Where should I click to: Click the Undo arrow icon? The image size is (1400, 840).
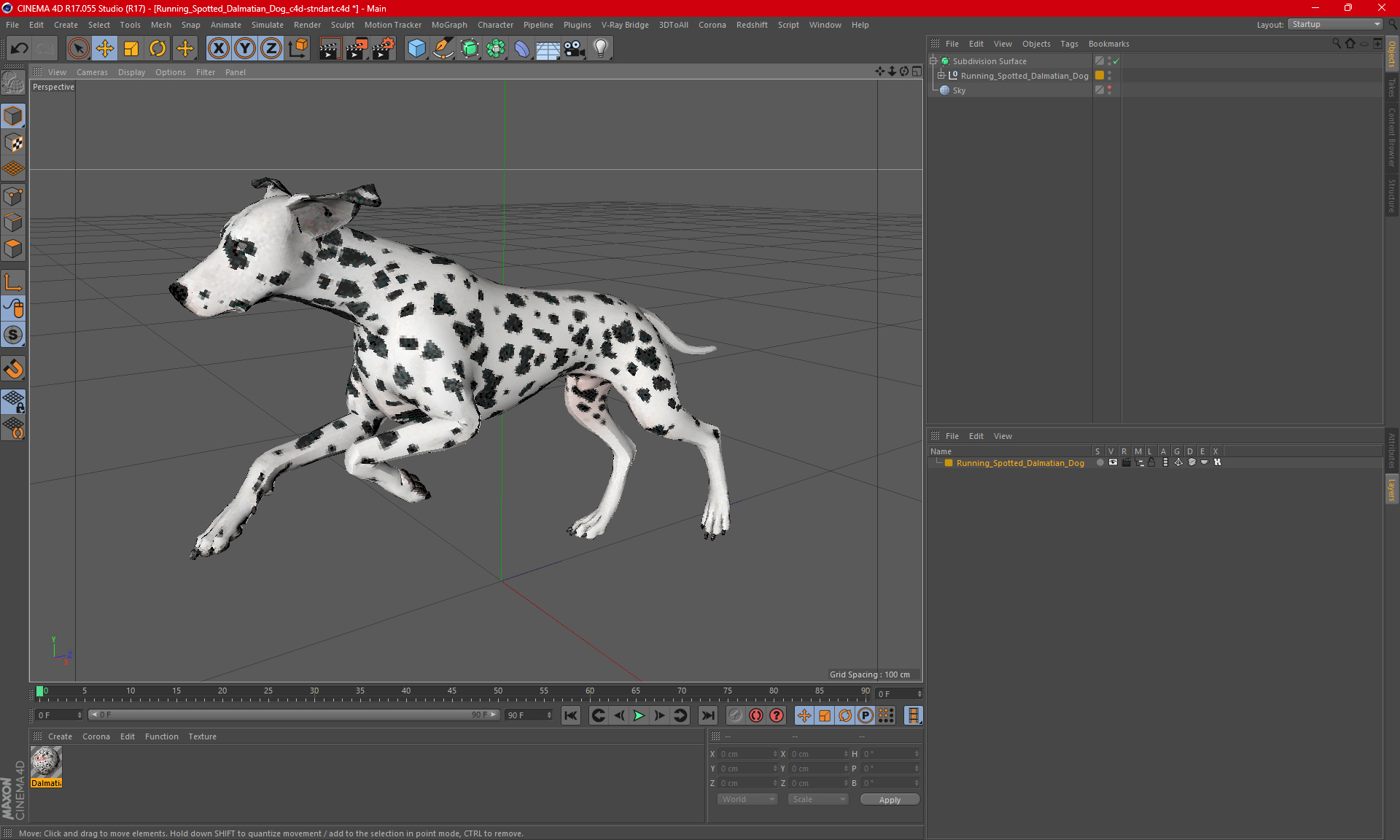20,49
